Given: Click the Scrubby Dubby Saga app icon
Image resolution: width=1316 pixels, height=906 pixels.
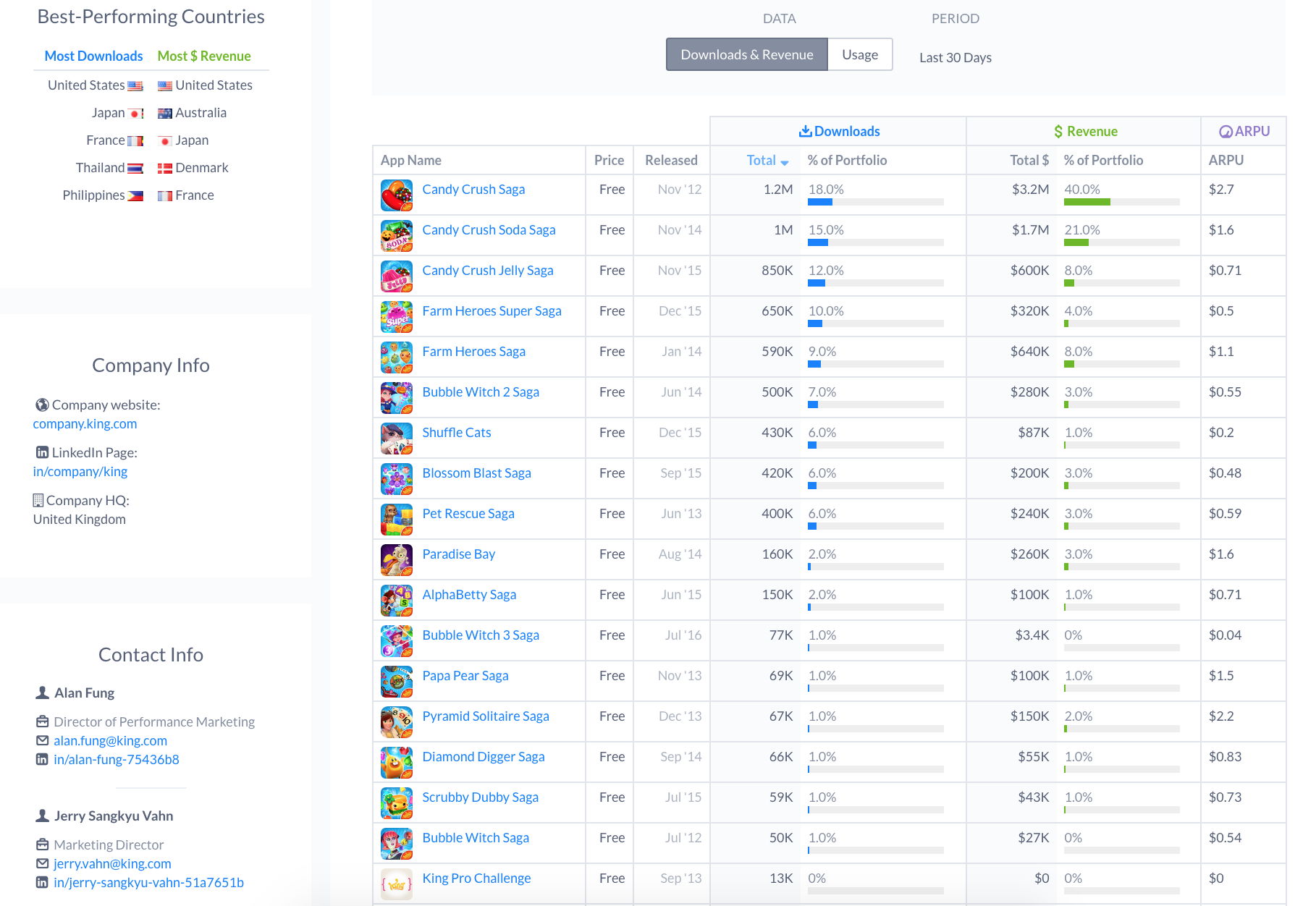Looking at the screenshot, I should point(397,803).
